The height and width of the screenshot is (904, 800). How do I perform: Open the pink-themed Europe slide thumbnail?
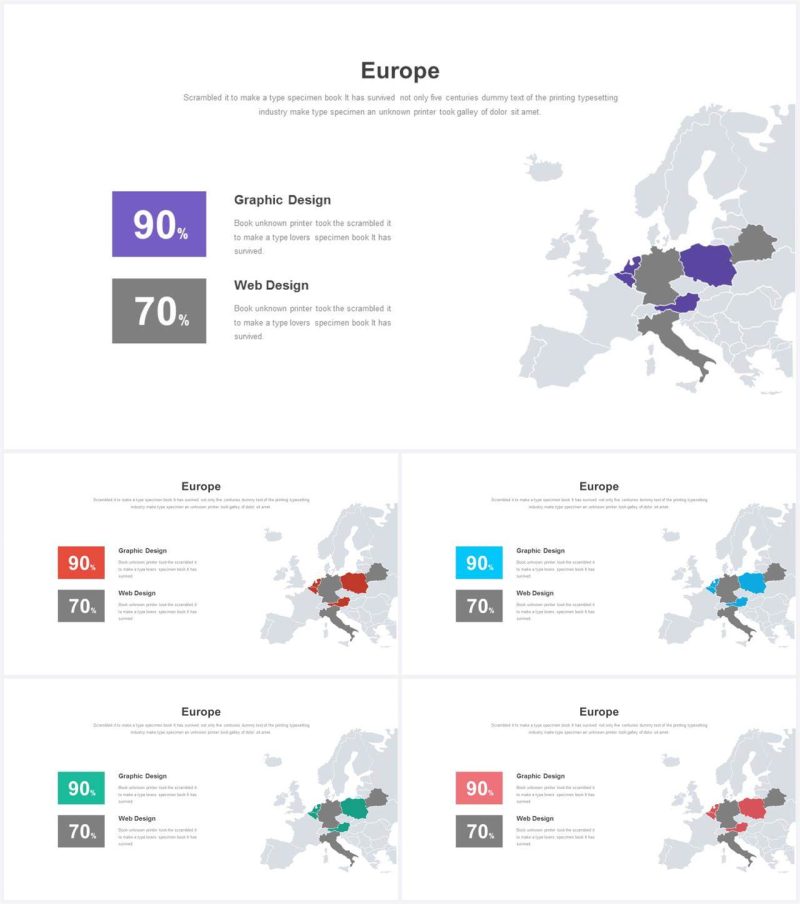599,789
